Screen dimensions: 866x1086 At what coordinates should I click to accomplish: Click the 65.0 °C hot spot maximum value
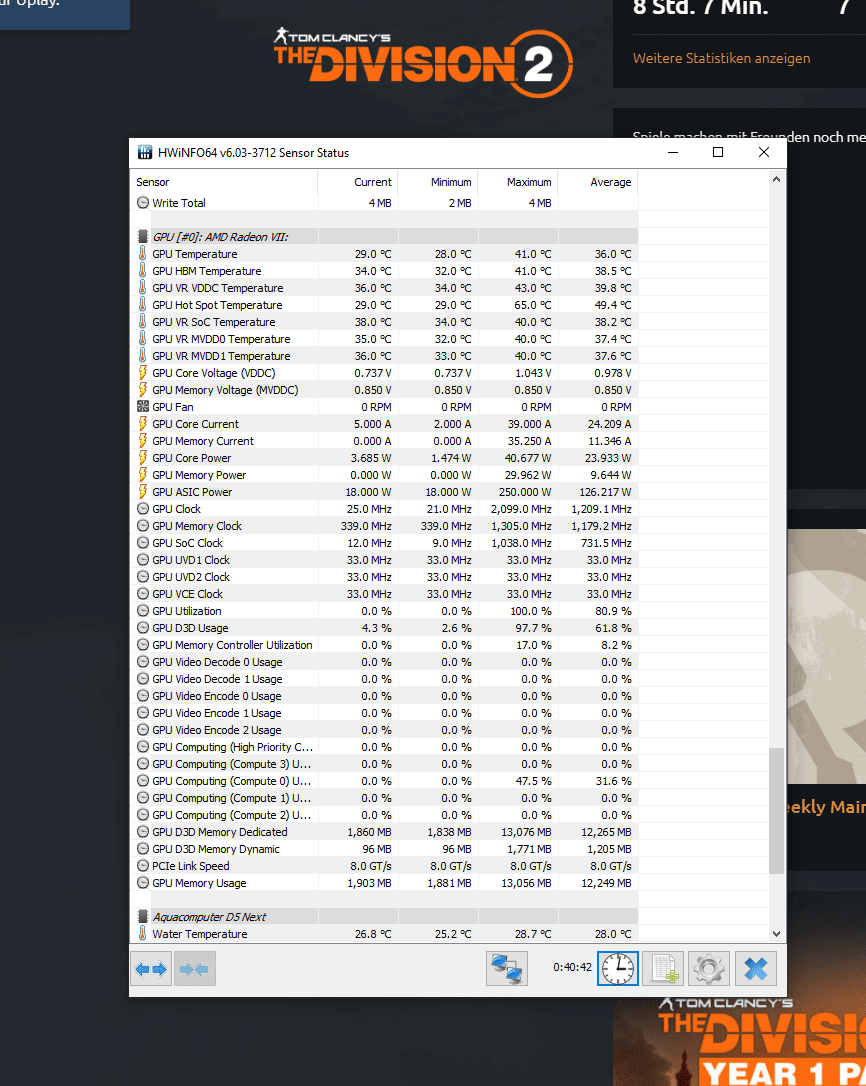click(x=531, y=305)
